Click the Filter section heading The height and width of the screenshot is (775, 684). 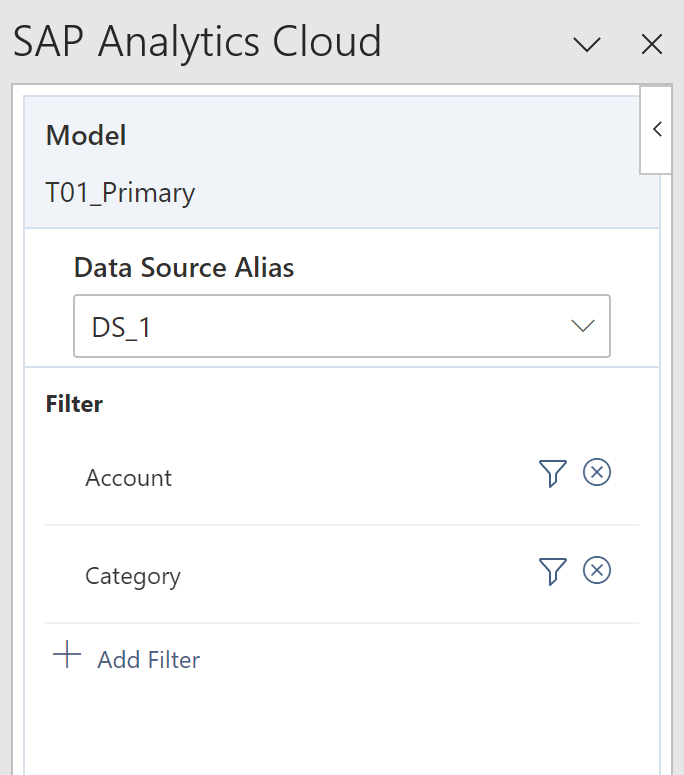74,404
